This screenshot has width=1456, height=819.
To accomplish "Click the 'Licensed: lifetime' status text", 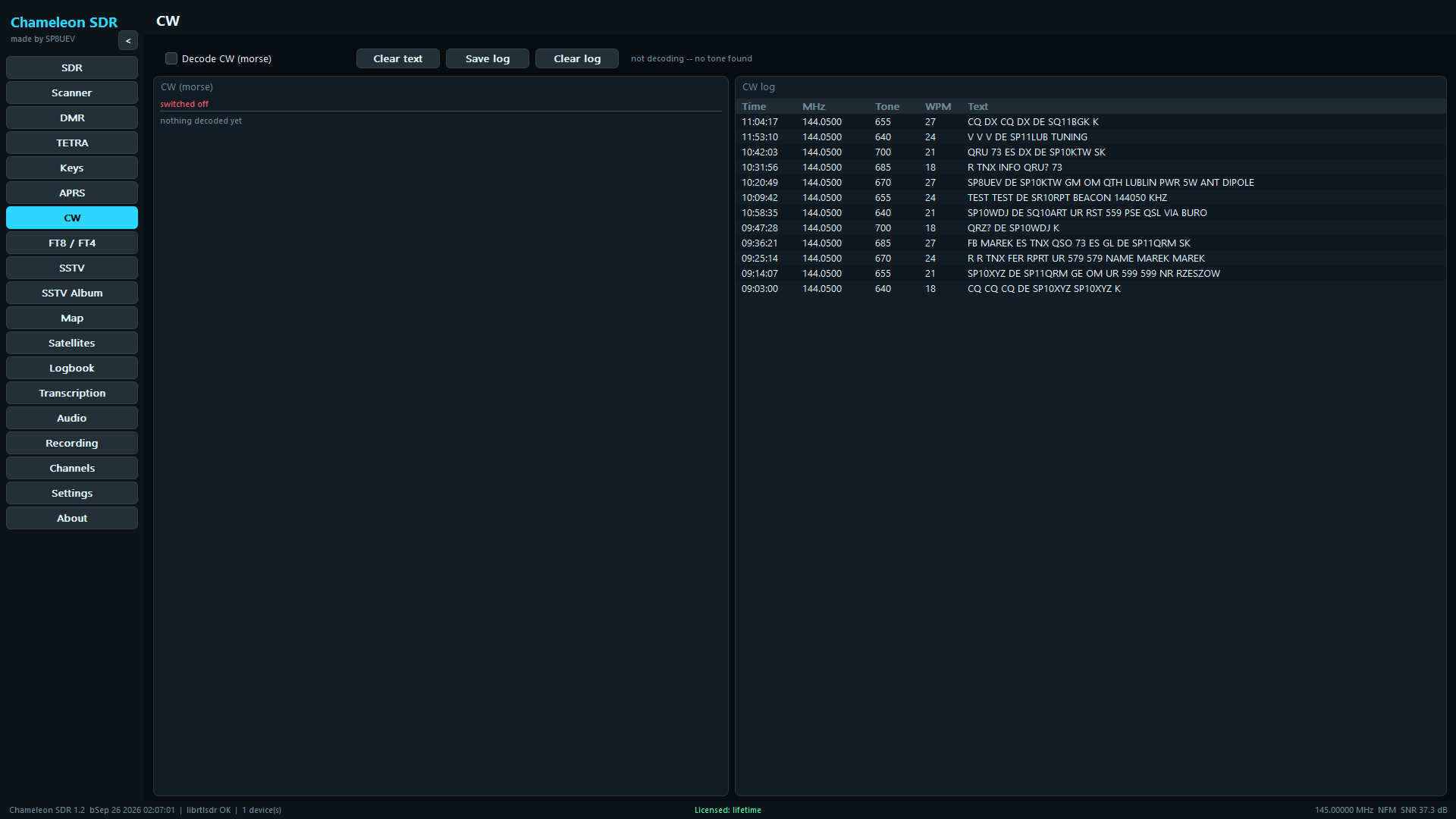I will pyautogui.click(x=728, y=810).
